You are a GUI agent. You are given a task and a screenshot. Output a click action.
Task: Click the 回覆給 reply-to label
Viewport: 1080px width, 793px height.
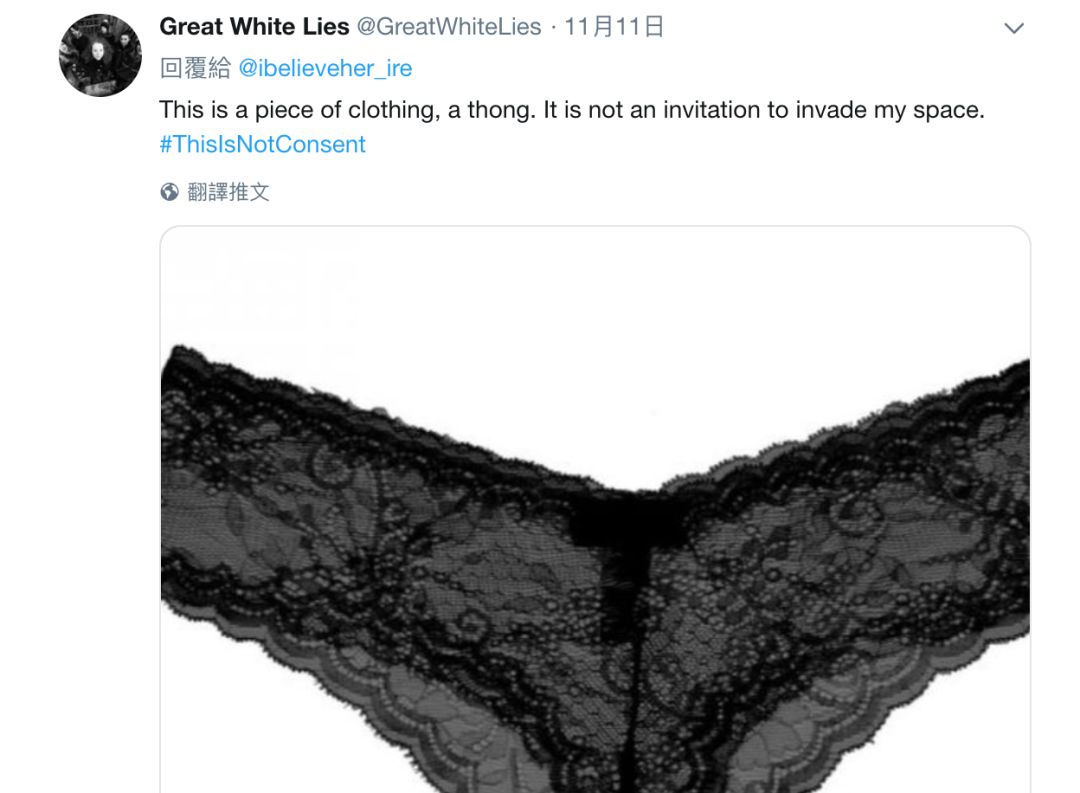[x=196, y=68]
